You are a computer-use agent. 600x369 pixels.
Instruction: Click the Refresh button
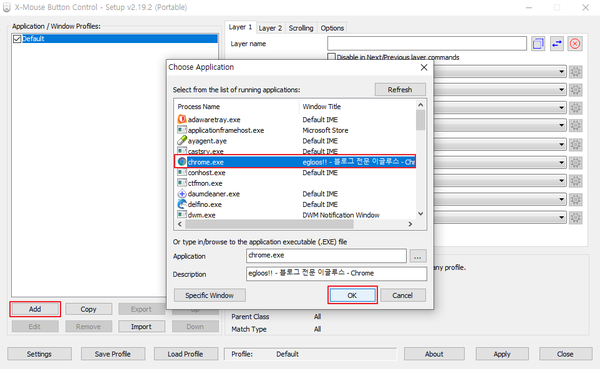pos(400,90)
